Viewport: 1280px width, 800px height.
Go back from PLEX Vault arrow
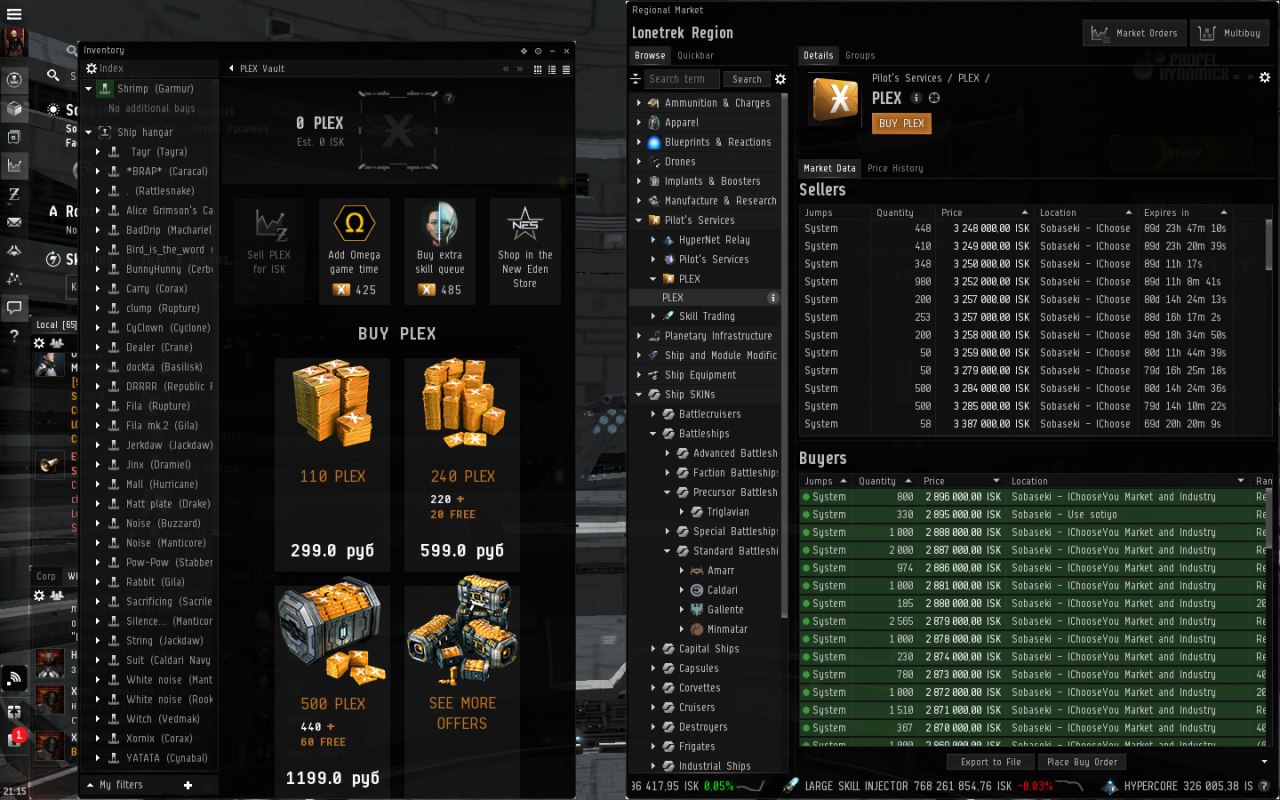click(x=230, y=69)
